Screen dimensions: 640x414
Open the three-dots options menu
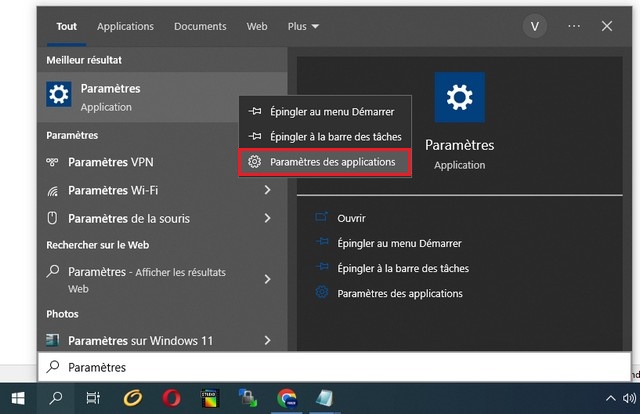point(574,26)
